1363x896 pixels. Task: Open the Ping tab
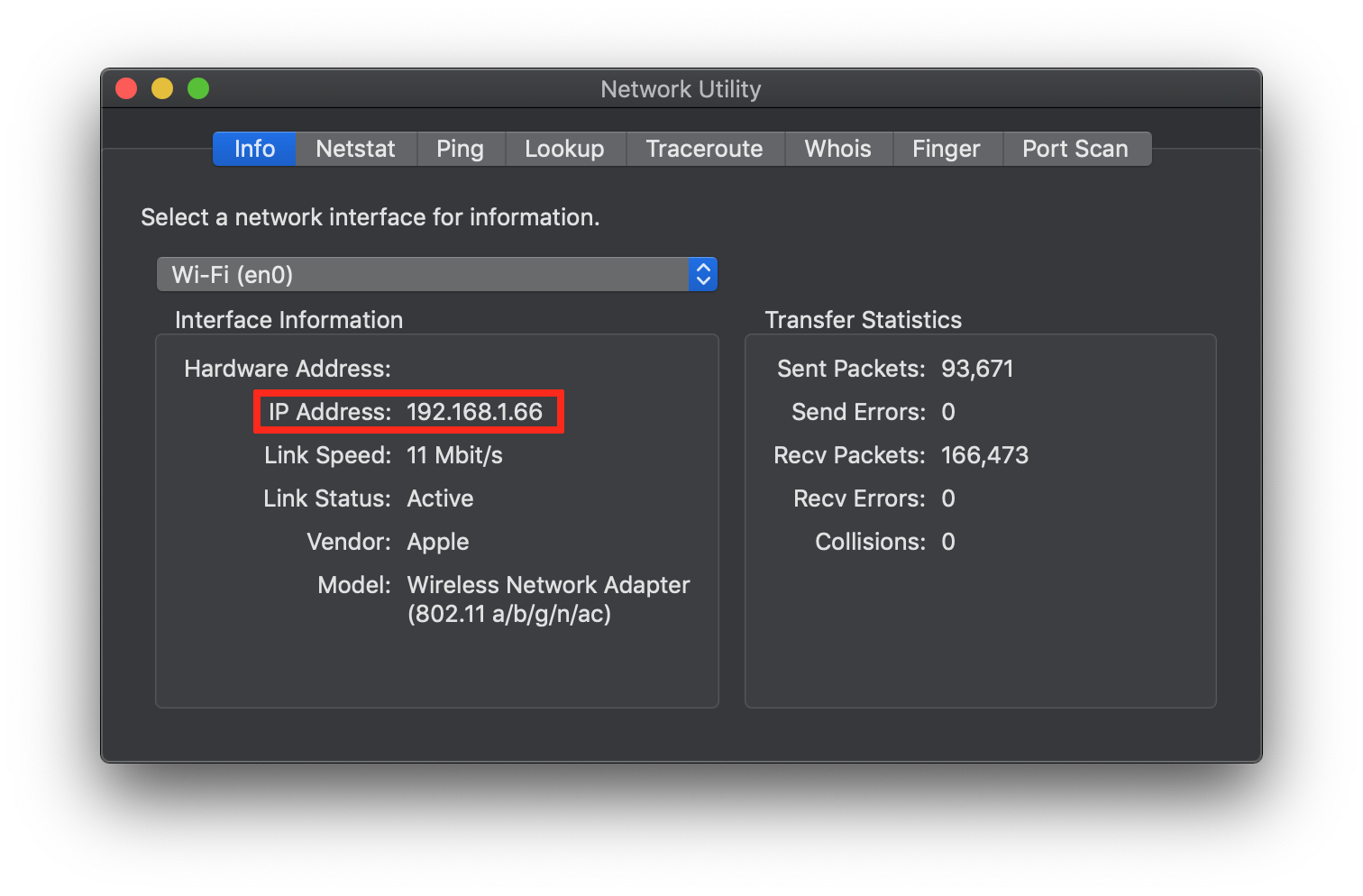pos(461,148)
